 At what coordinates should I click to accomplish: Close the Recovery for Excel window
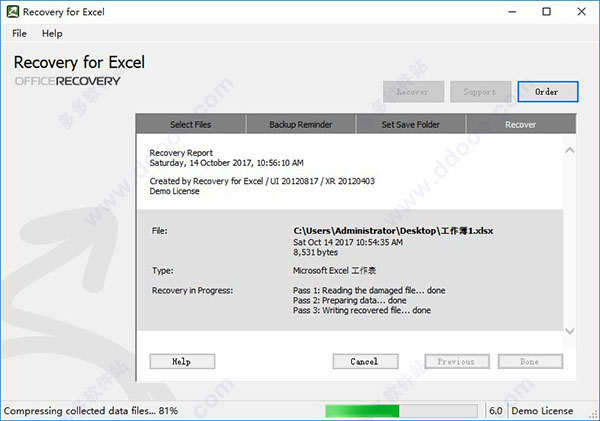pyautogui.click(x=582, y=12)
